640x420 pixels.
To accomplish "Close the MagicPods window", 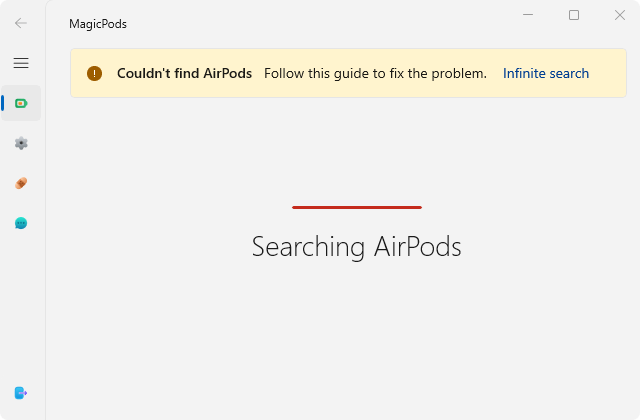I will 619,15.
